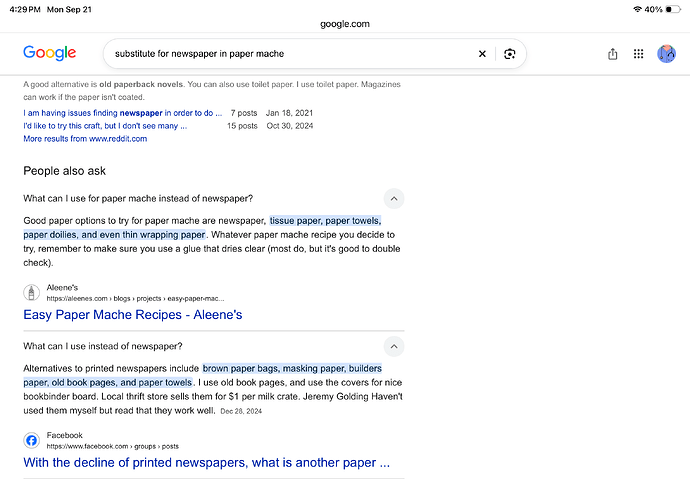The height and width of the screenshot is (479, 690).
Task: Open "I'd like to try this craft" post
Action: pyautogui.click(x=105, y=126)
